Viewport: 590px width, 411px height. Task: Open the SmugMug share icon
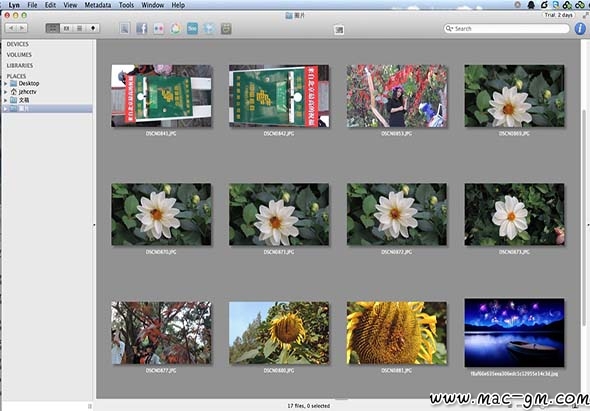pyautogui.click(x=192, y=29)
